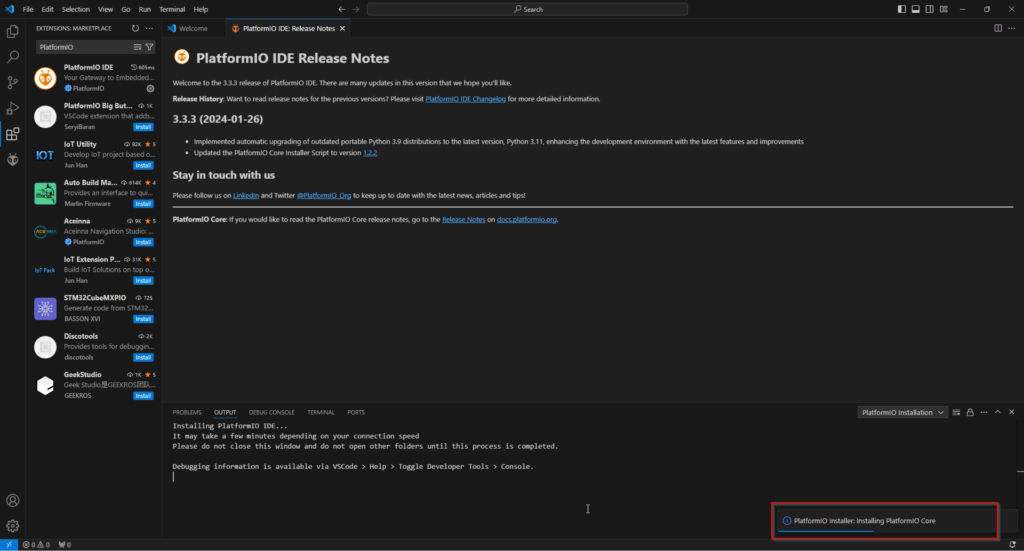Install the PlatformIO Big Buttons extension

pos(143,127)
